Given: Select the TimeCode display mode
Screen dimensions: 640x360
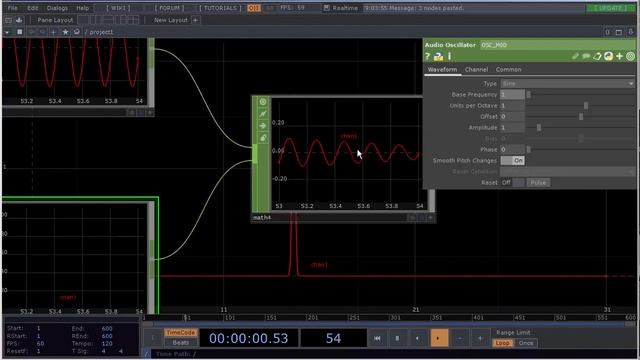Looking at the screenshot, I should (180, 333).
